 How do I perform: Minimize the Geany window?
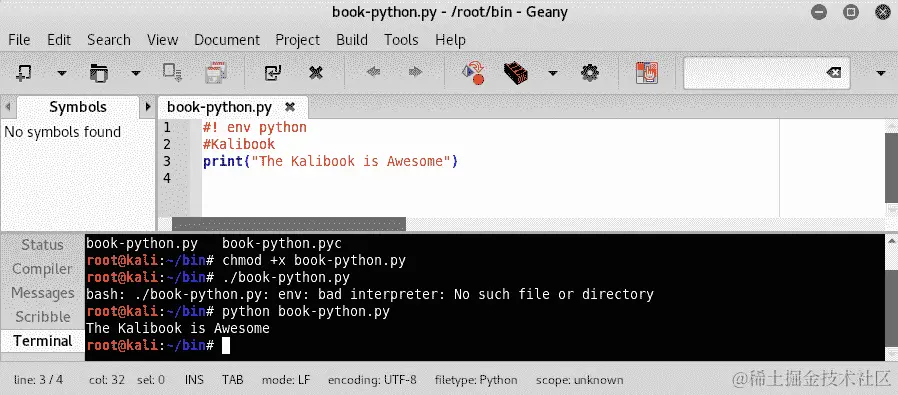[x=819, y=12]
